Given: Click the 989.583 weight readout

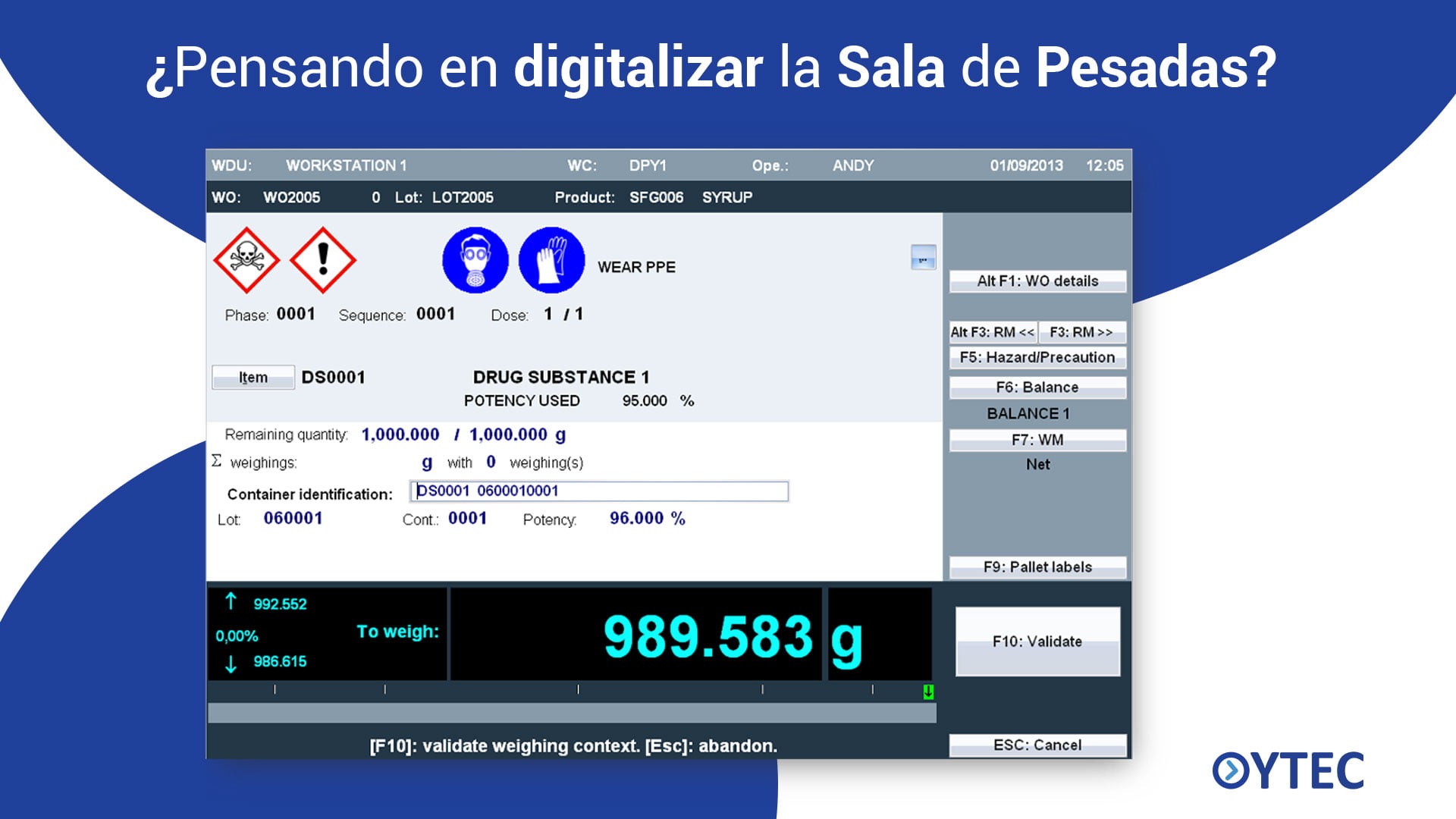Looking at the screenshot, I should click(x=708, y=636).
